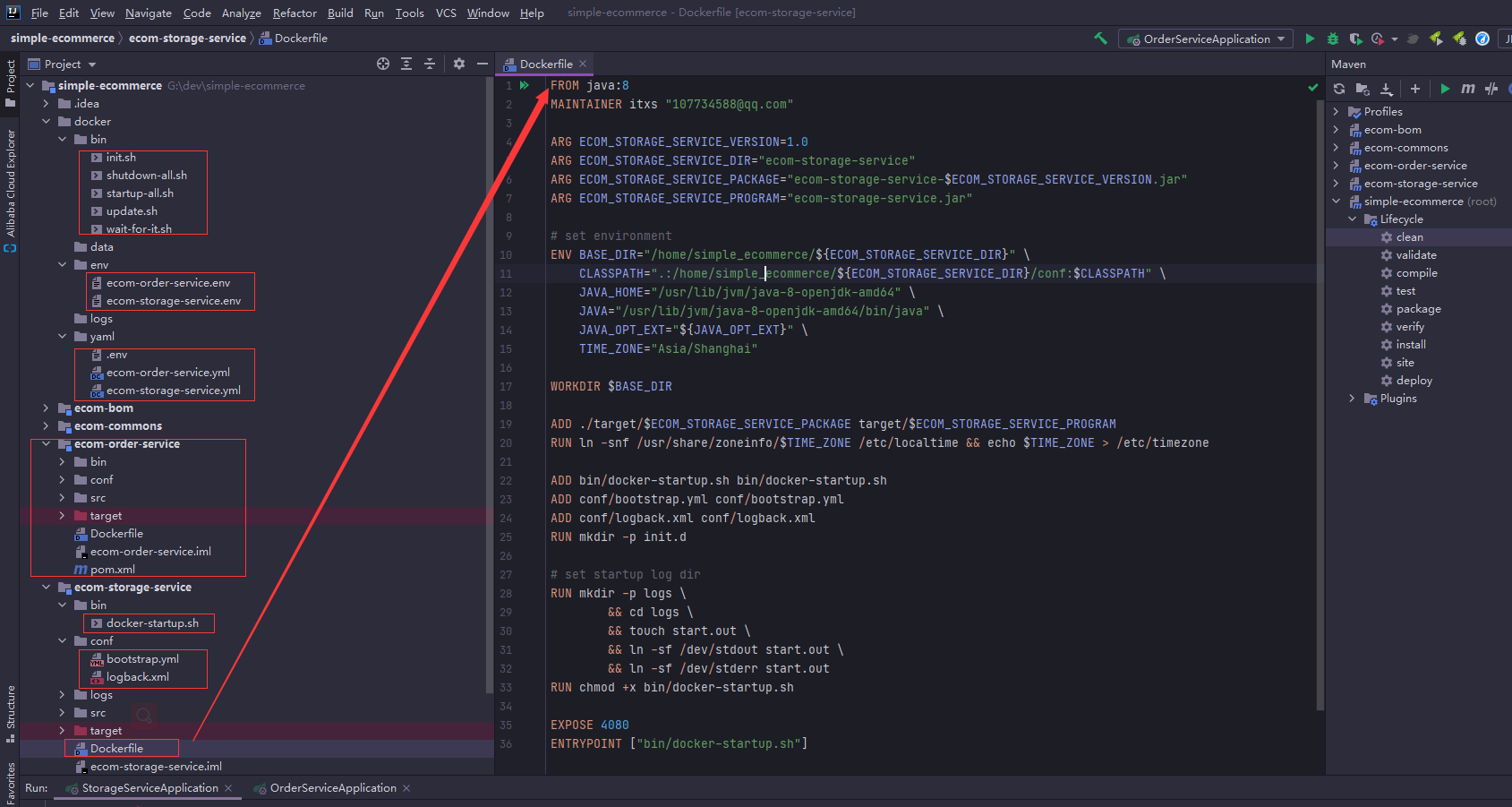Execute a Maven goal with the m icon
This screenshot has height=807, width=1512.
pyautogui.click(x=1468, y=89)
